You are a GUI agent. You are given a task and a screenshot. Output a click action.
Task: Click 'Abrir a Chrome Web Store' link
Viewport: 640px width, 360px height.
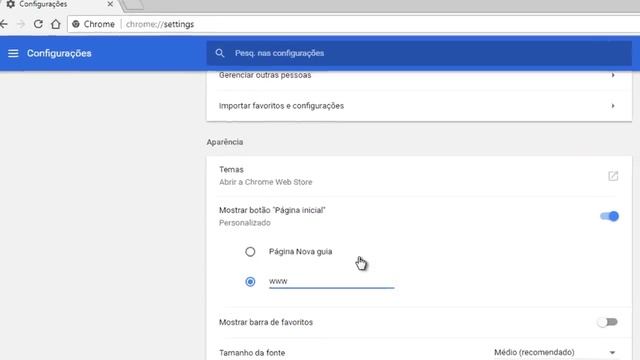265,182
